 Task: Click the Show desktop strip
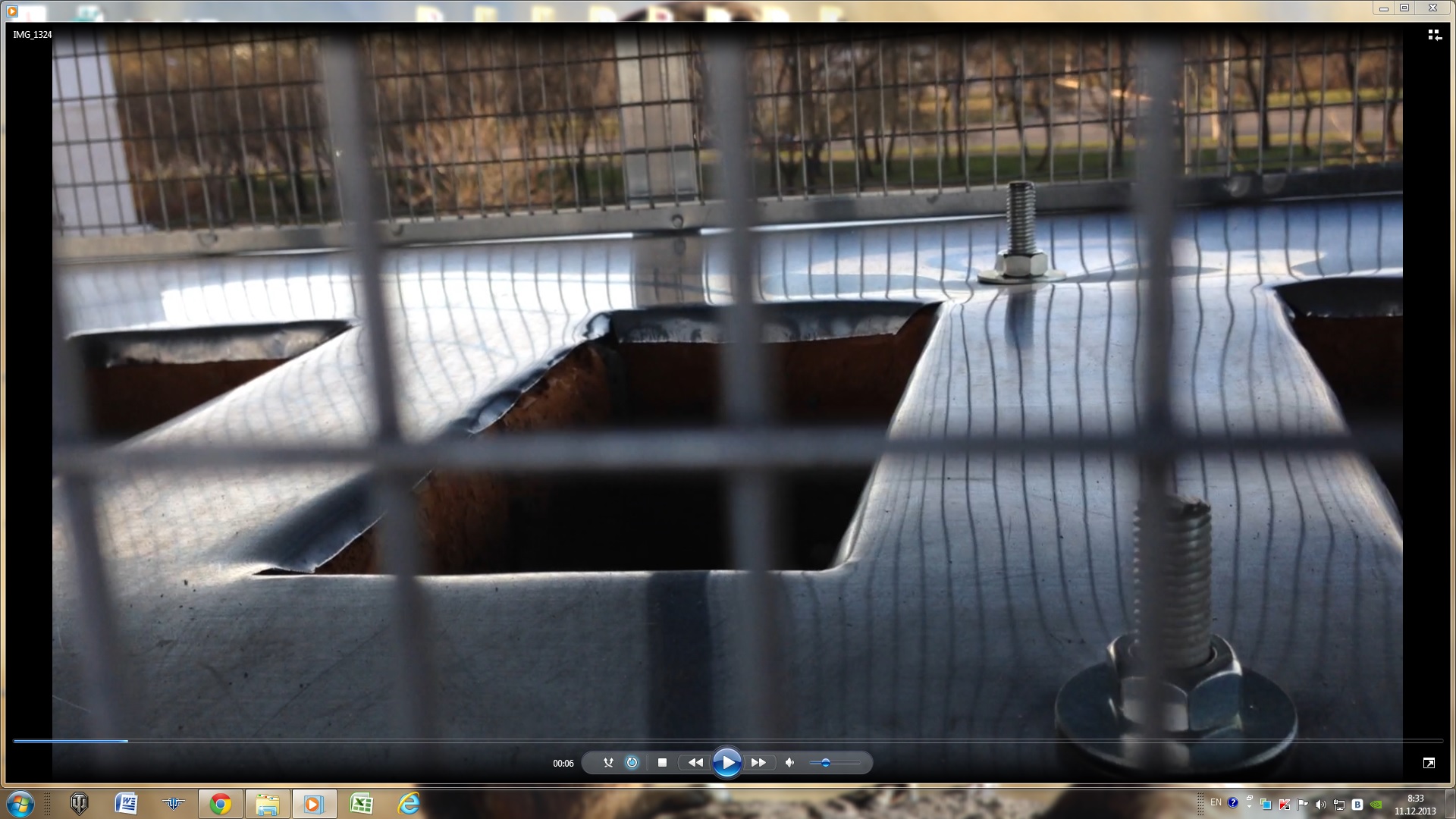pyautogui.click(x=1449, y=804)
